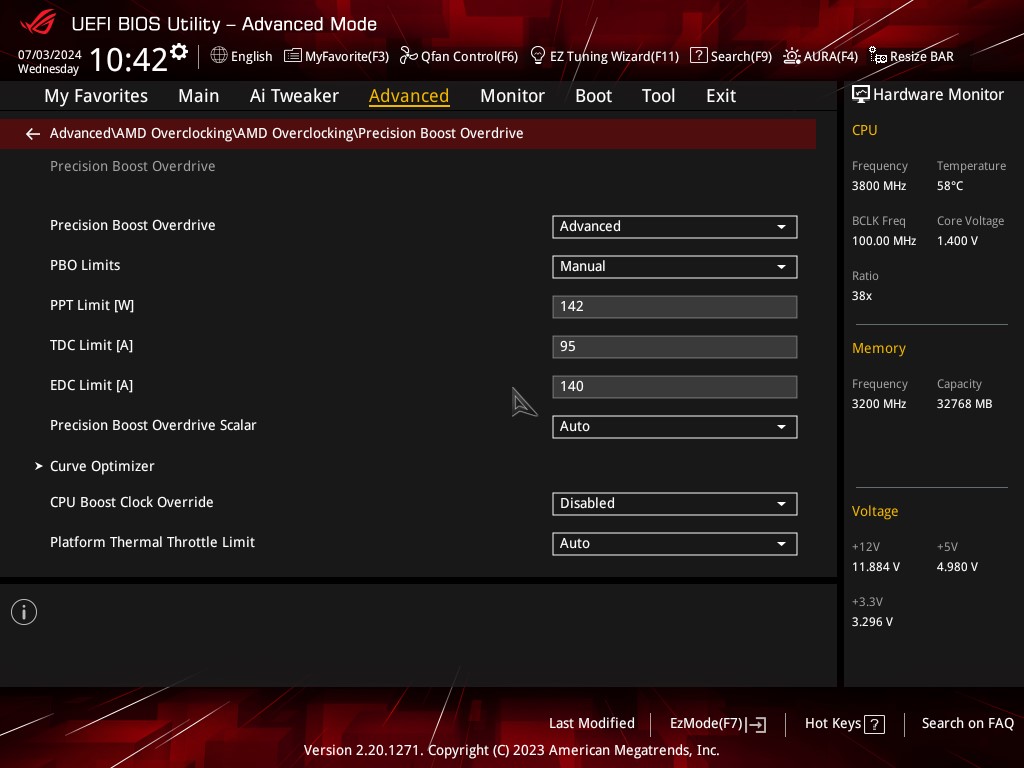Select English language option
Screen dimensions: 1024x768
tap(251, 56)
